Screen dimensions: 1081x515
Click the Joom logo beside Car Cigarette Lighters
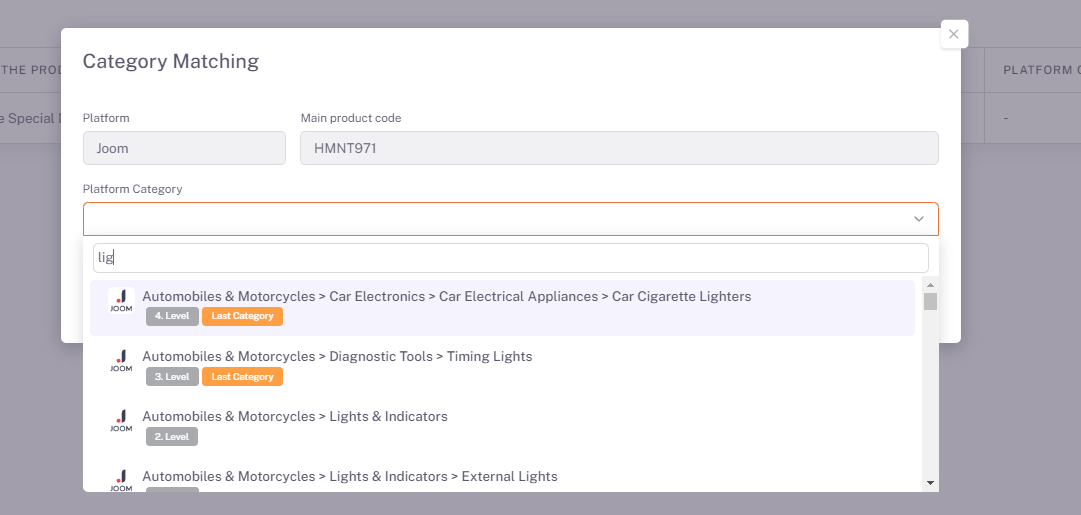coord(121,301)
